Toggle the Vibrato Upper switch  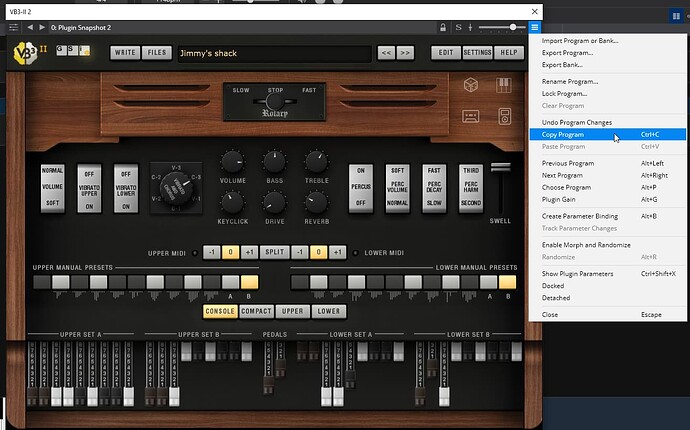point(89,188)
